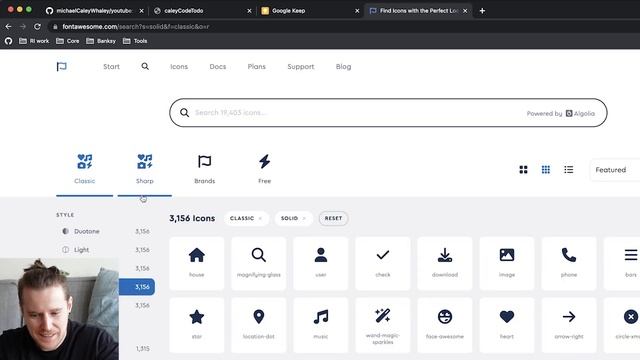Click the GitHub bookmark icon
The width and height of the screenshot is (640, 360).
(x=9, y=41)
